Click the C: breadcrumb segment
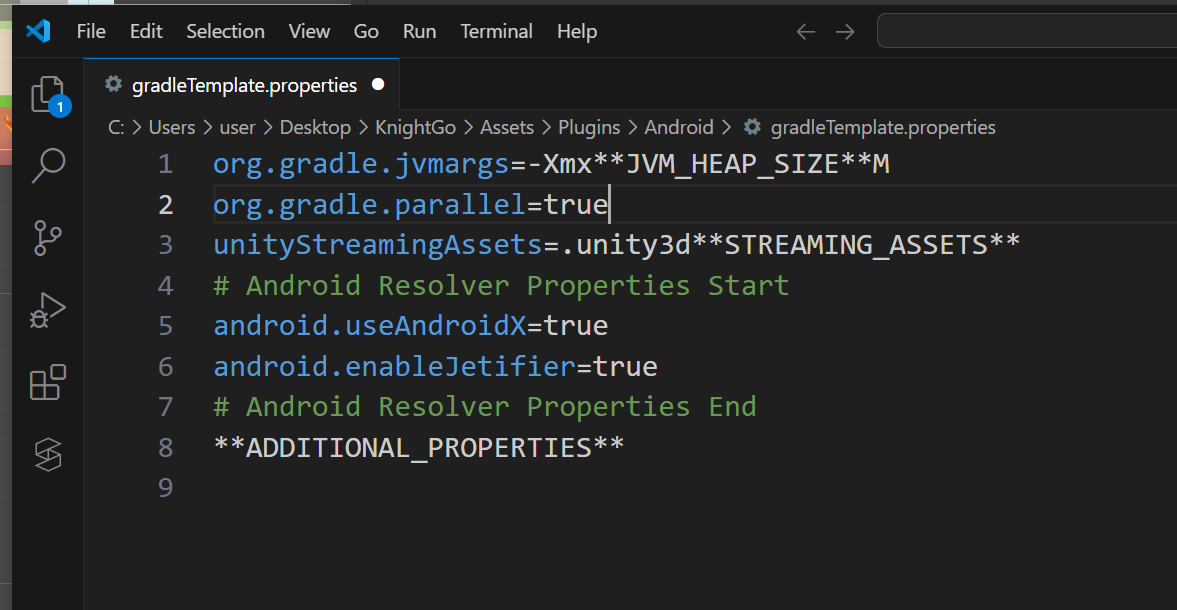Screen dimensions: 1177x610 (116, 128)
